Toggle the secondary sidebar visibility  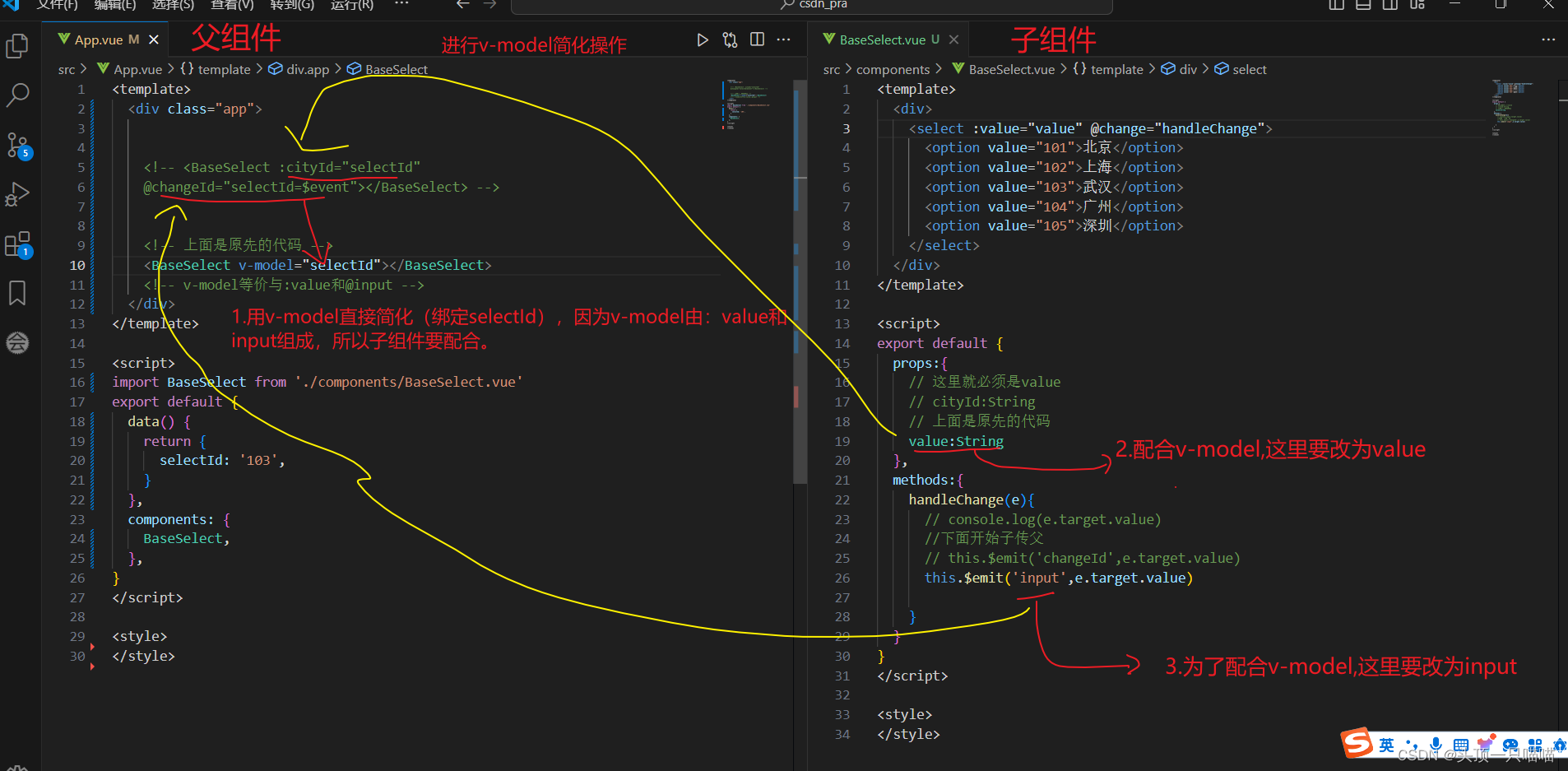tap(1390, 5)
